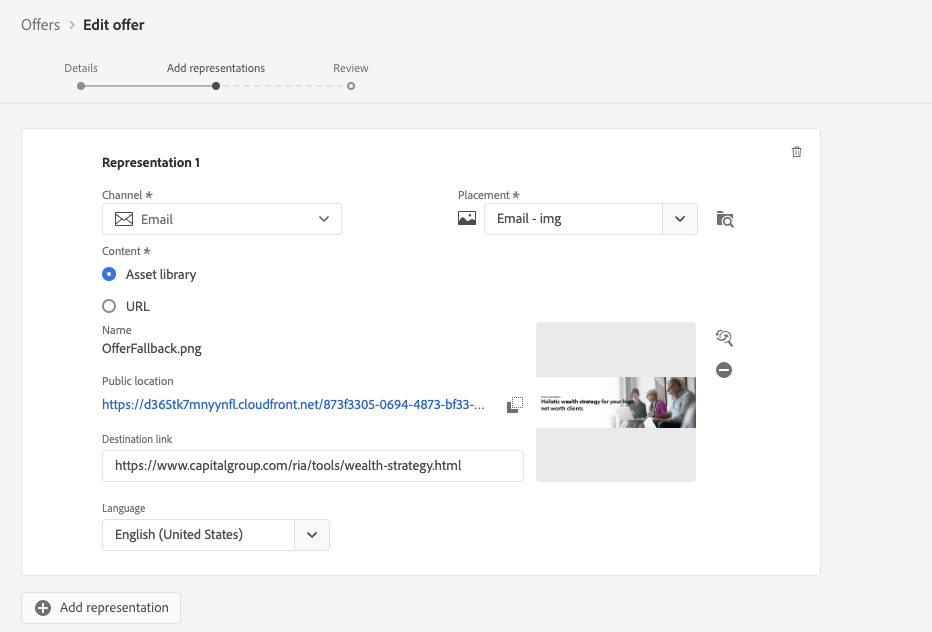Click the replace asset search icon

(724, 338)
